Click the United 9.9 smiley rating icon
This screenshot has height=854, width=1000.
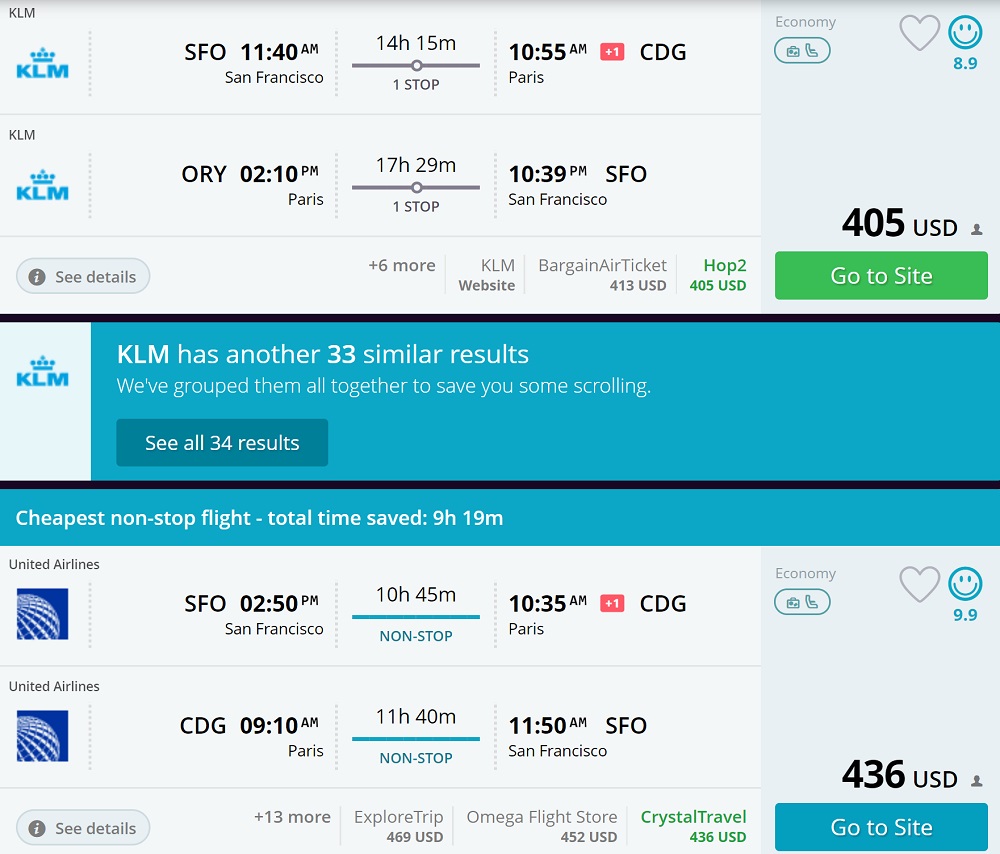tap(965, 584)
